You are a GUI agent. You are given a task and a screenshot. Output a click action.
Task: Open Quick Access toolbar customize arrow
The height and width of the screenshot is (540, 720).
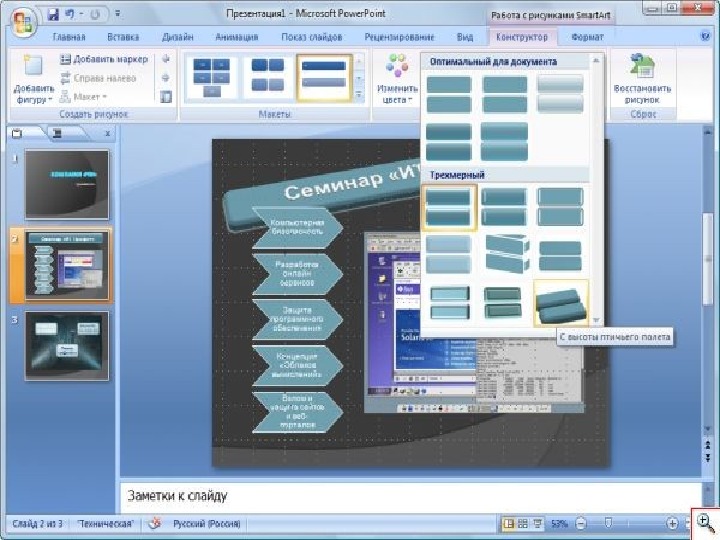tap(118, 14)
